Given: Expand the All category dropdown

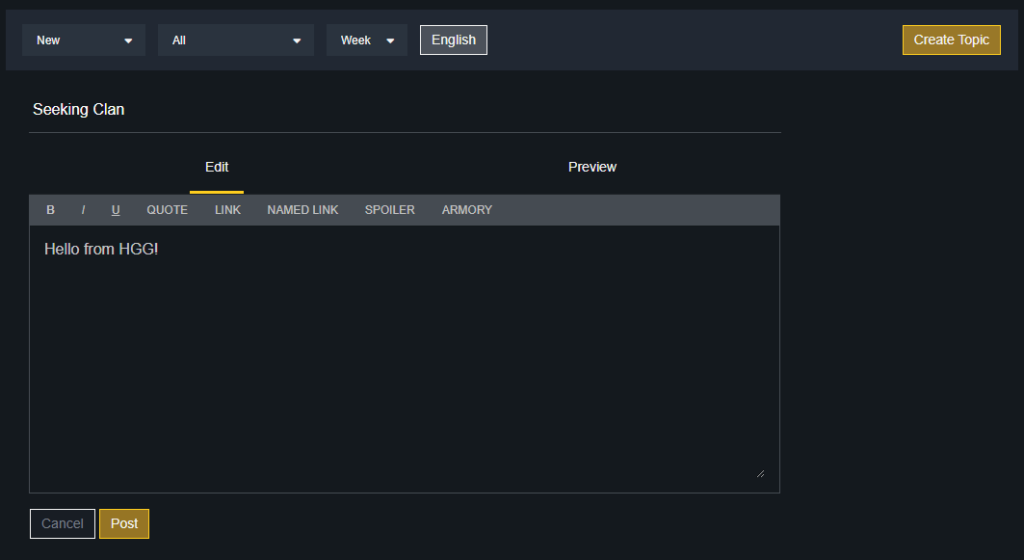Looking at the screenshot, I should [x=236, y=40].
